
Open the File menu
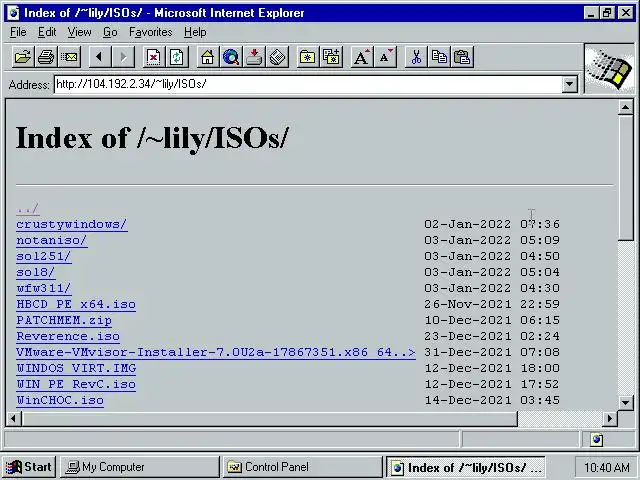click(18, 32)
